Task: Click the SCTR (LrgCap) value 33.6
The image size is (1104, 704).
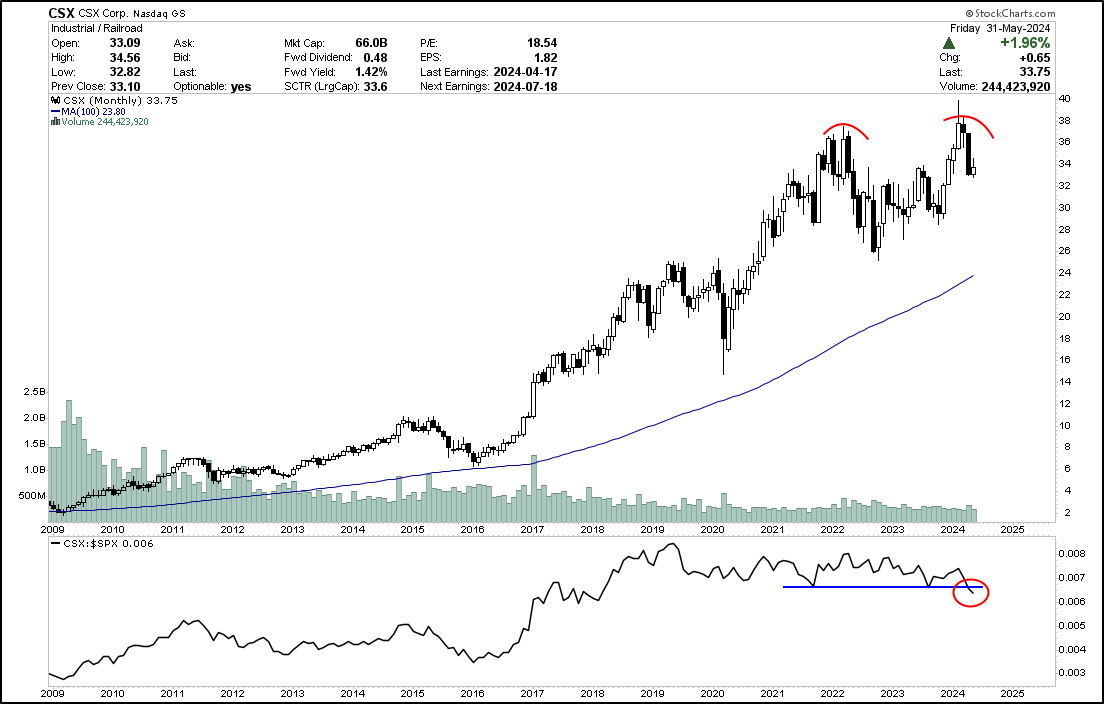Action: pos(375,87)
